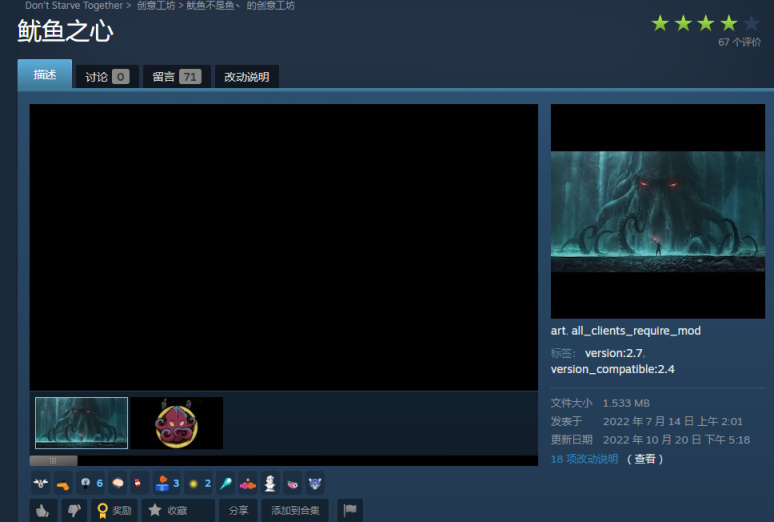Screen dimensions: 774x522
Task: Click the blue tiger face award icon
Action: click(314, 483)
